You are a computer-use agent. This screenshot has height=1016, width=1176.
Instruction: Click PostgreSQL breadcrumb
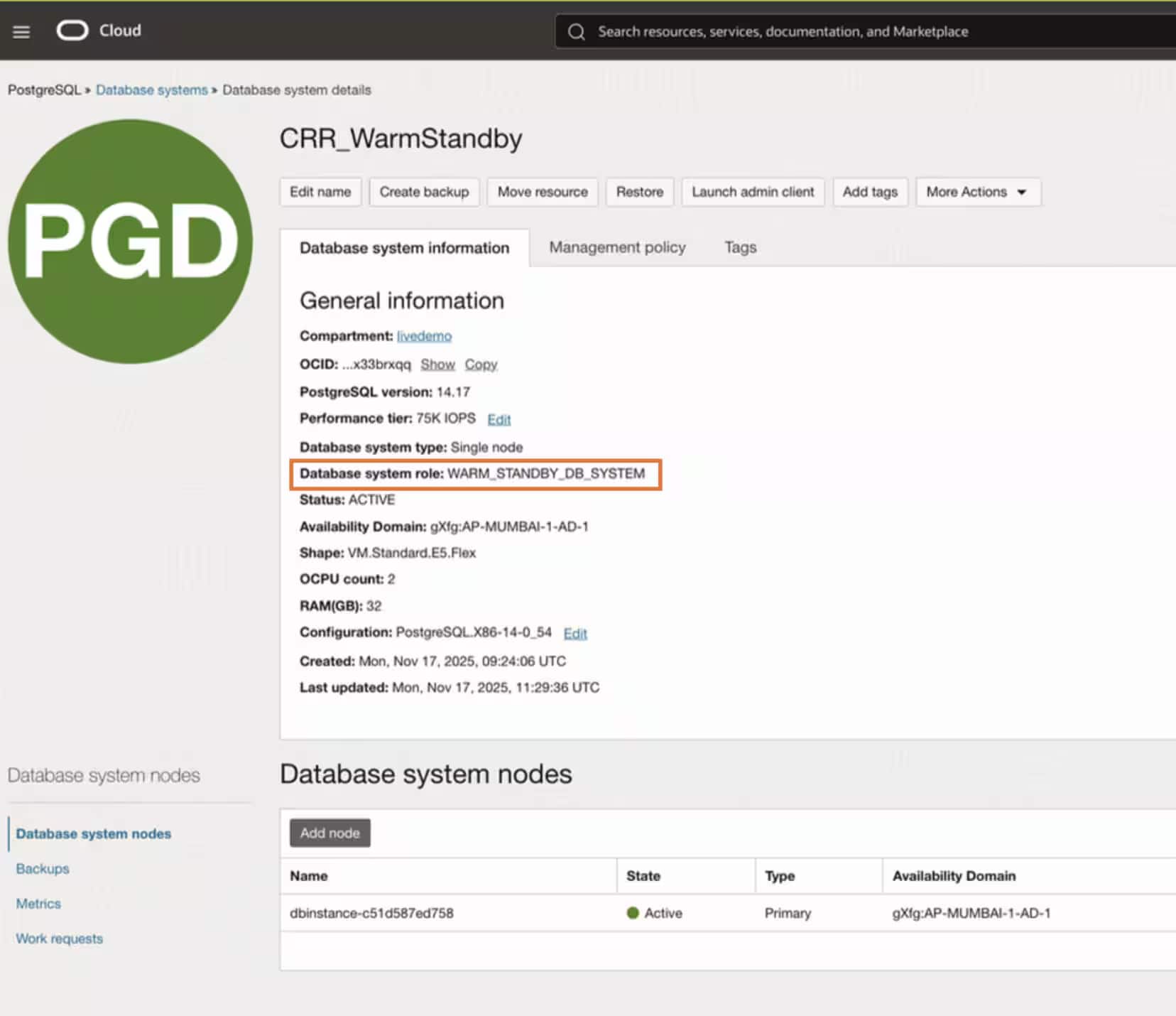click(x=44, y=90)
